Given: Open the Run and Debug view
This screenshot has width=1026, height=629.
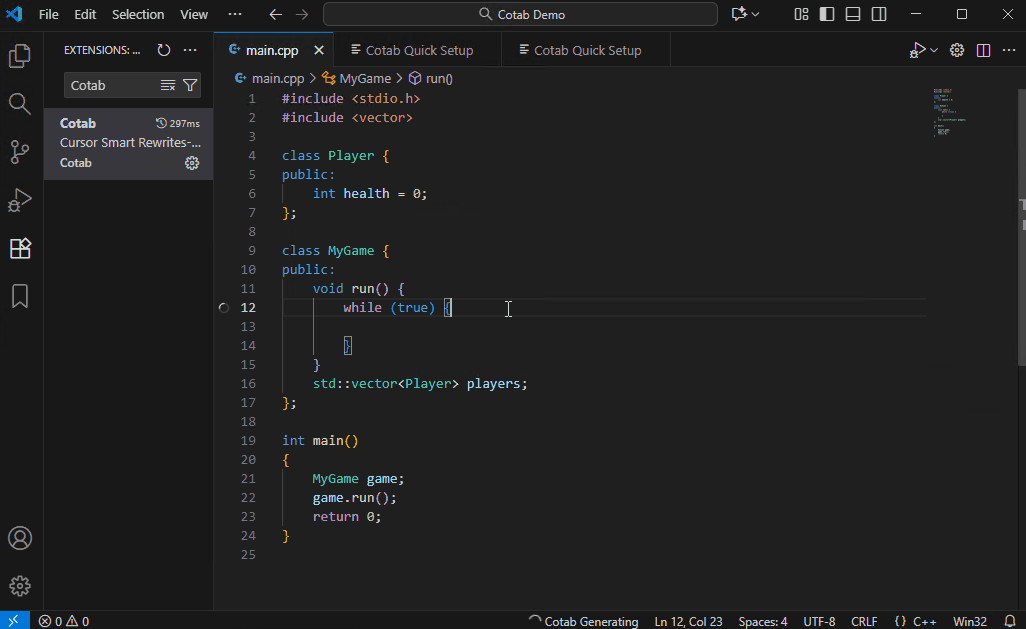Looking at the screenshot, I should pos(20,200).
